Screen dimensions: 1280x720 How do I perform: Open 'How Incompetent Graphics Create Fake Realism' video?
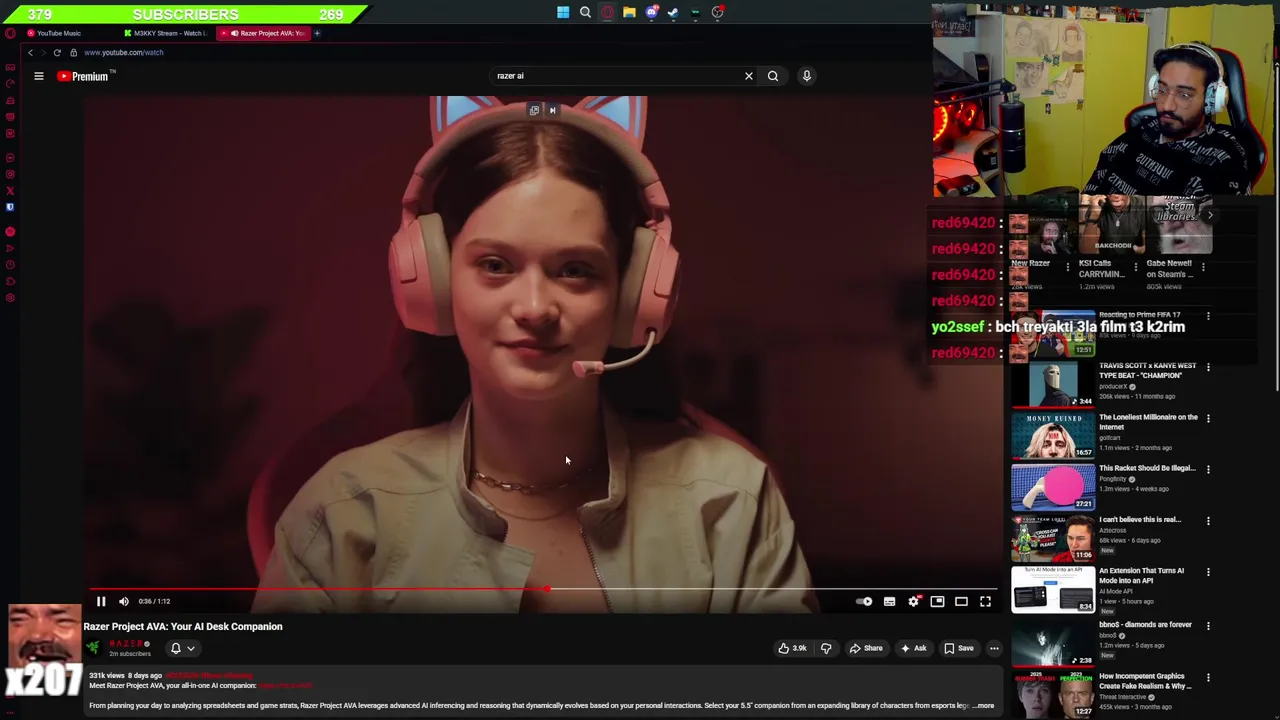tap(1145, 681)
